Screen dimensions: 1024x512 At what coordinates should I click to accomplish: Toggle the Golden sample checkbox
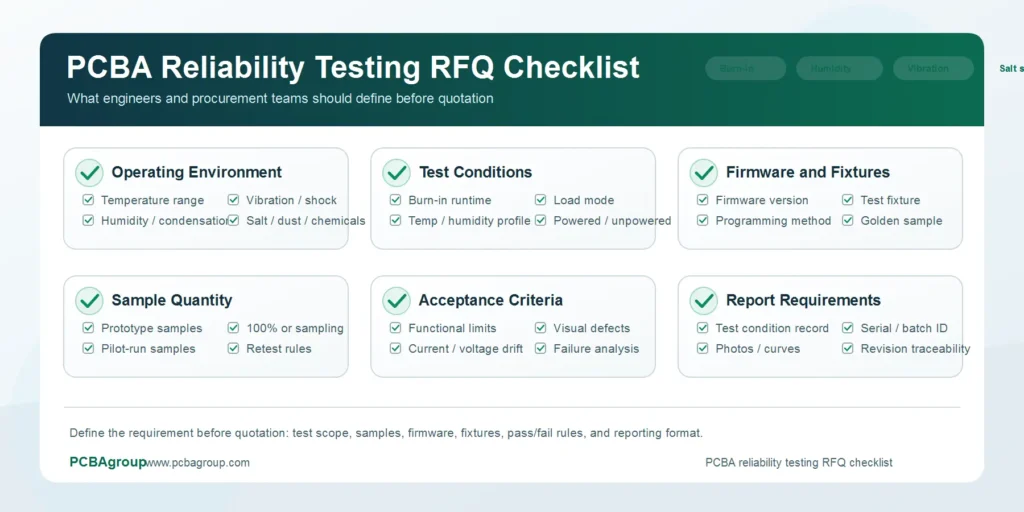point(848,221)
